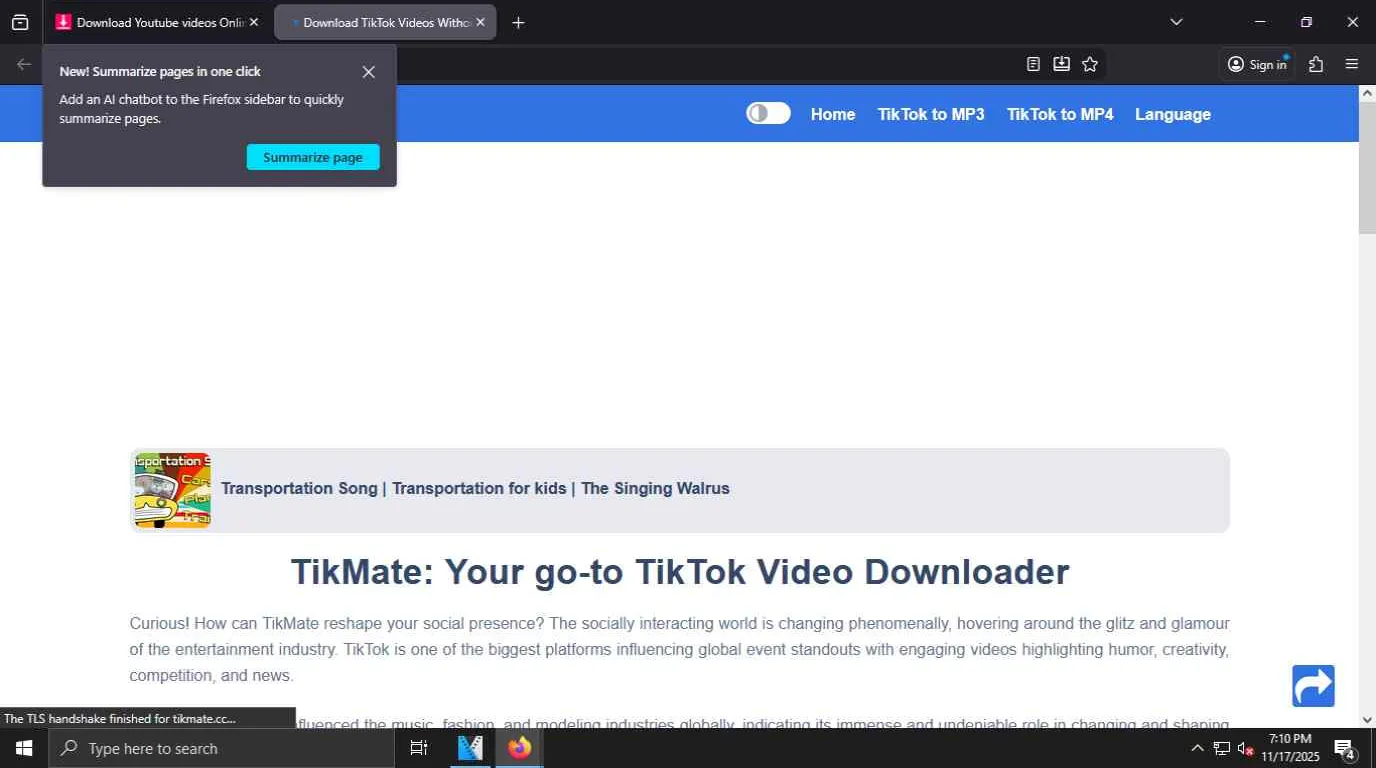Expand the list all tabs chevron
Image resolution: width=1376 pixels, height=768 pixels.
pos(1176,22)
